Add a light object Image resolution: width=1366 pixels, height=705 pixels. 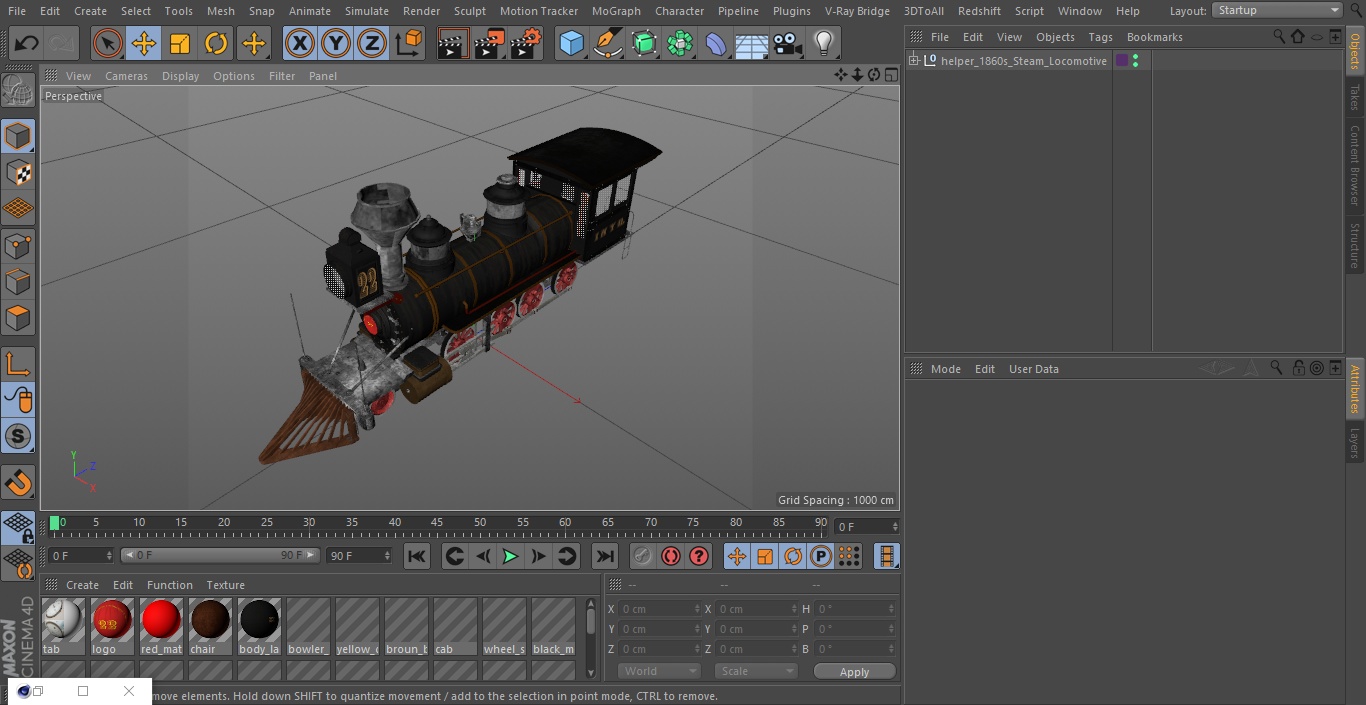pyautogui.click(x=823, y=43)
